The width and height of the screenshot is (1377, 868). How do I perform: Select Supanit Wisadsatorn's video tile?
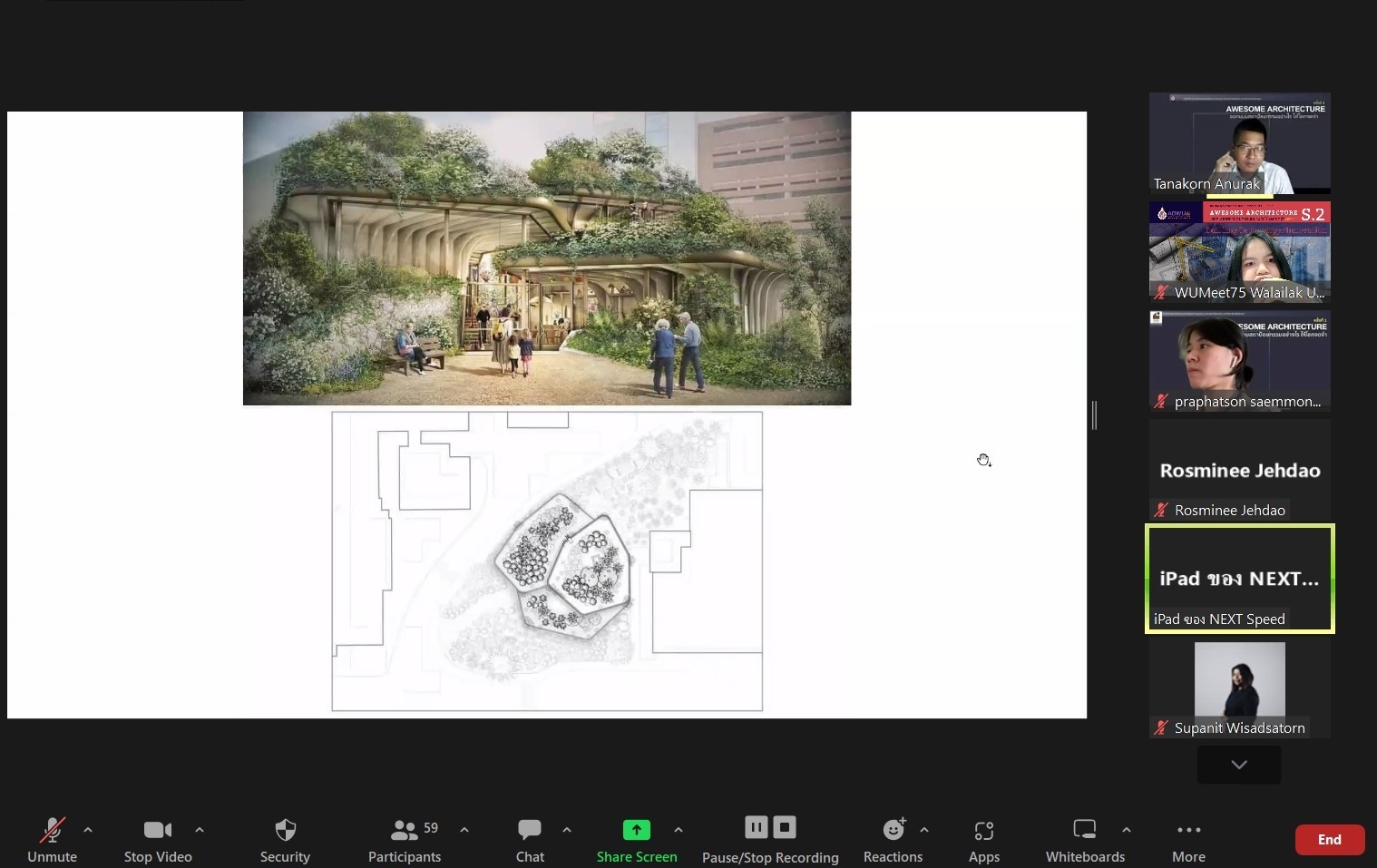(x=1239, y=689)
